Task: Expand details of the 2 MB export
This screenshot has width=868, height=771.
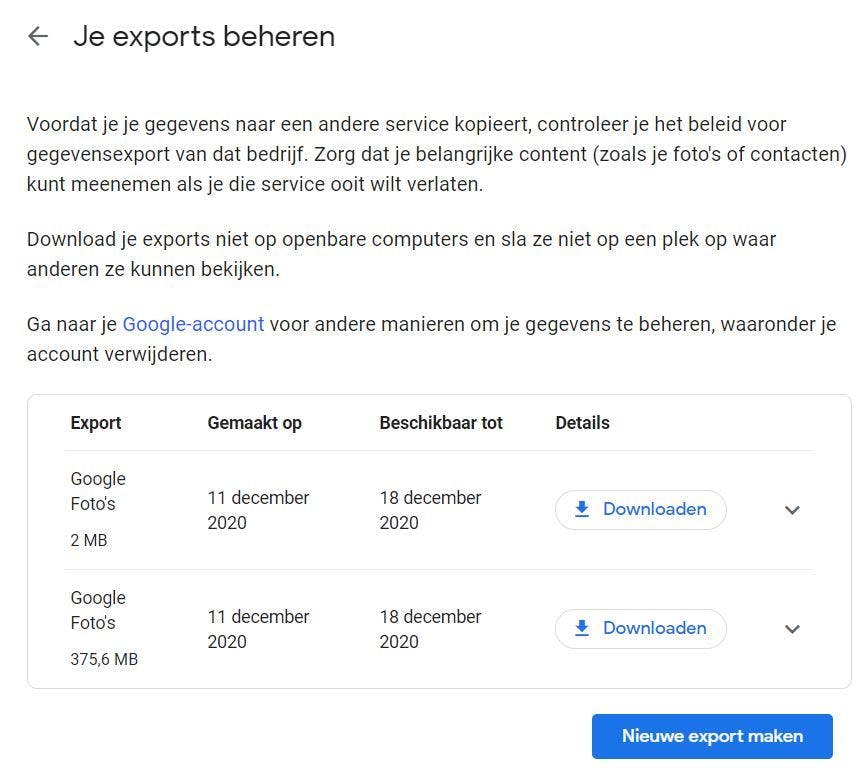Action: [x=792, y=510]
